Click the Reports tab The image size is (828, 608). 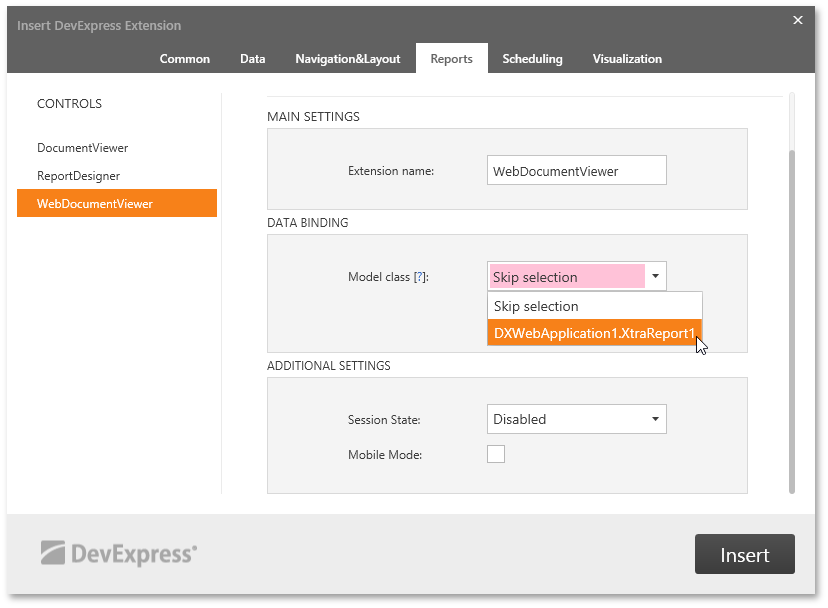coord(451,59)
